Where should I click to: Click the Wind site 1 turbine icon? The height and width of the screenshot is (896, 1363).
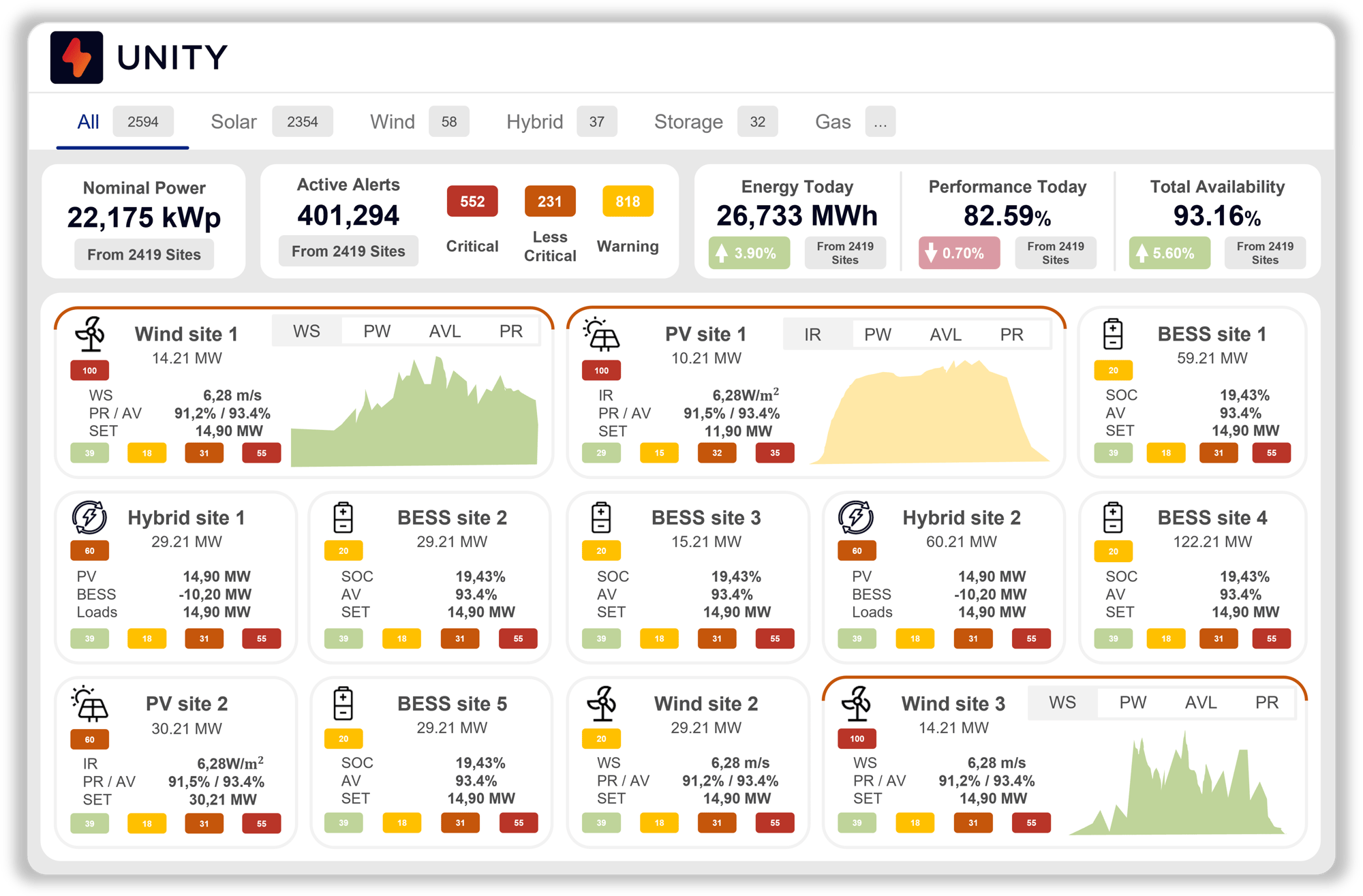click(x=90, y=334)
